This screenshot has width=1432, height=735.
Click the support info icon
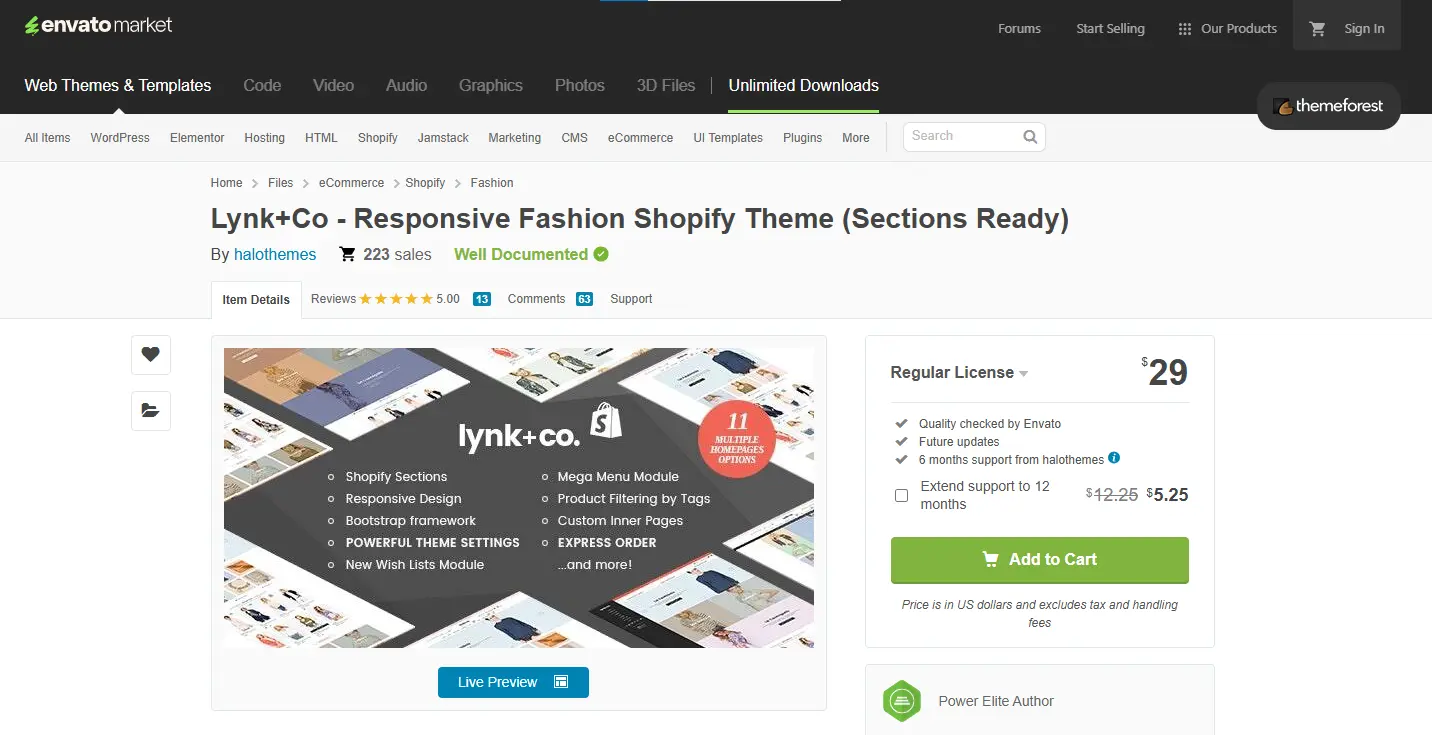1114,458
